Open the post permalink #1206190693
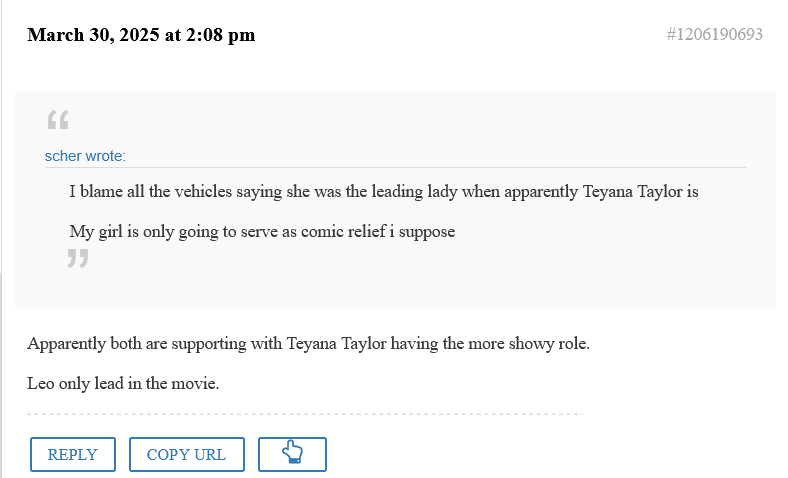This screenshot has height=478, width=788. pos(714,35)
